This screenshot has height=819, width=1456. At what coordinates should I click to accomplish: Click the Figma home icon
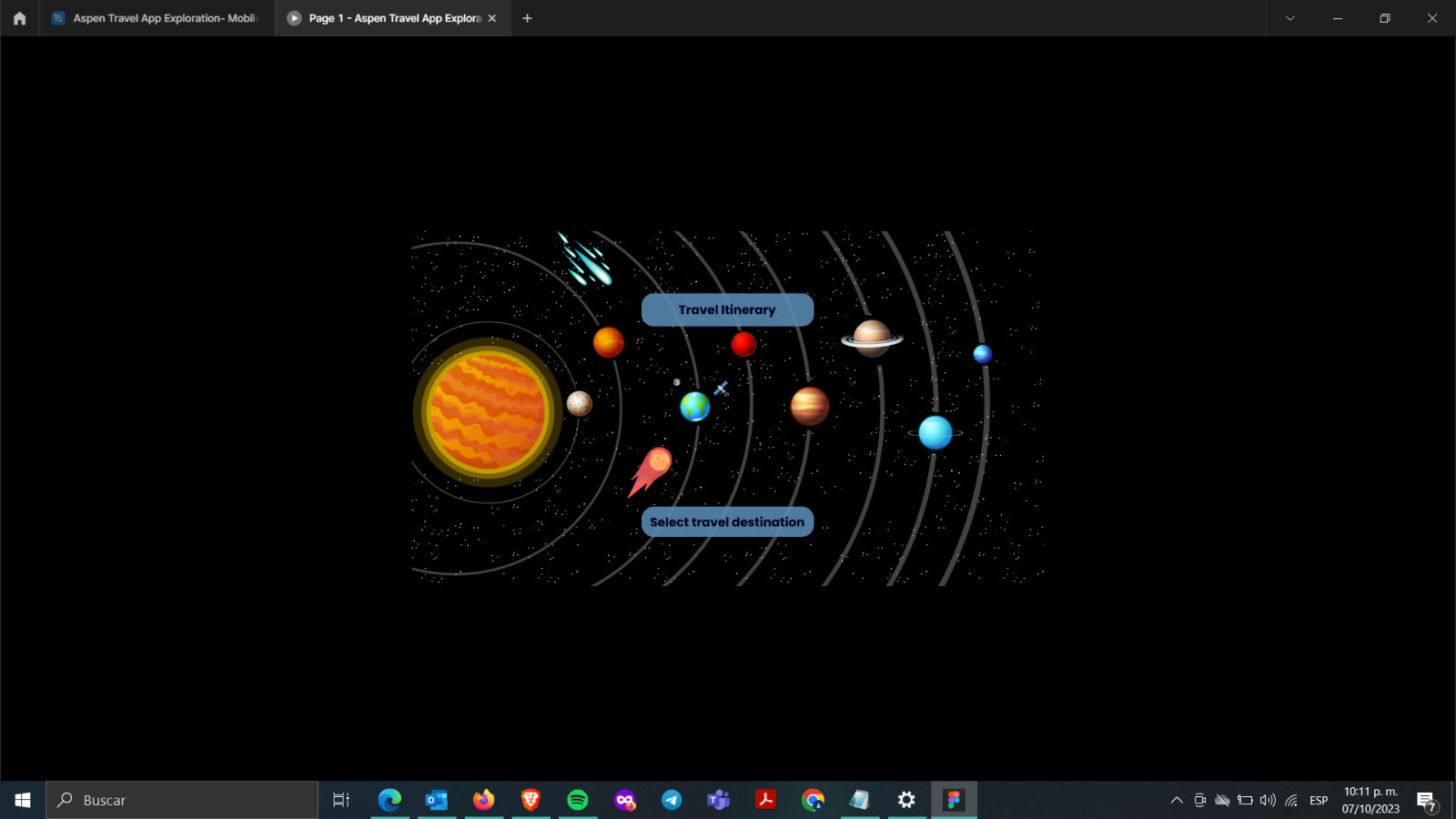point(19,18)
